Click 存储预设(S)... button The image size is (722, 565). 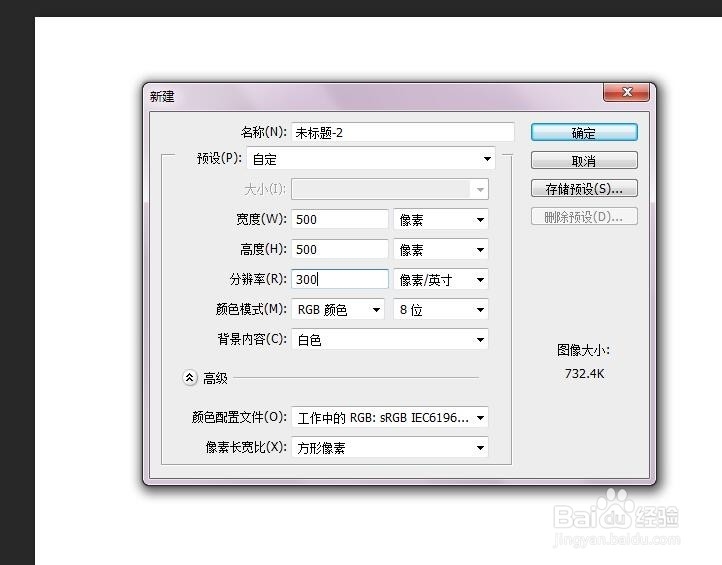click(x=584, y=188)
